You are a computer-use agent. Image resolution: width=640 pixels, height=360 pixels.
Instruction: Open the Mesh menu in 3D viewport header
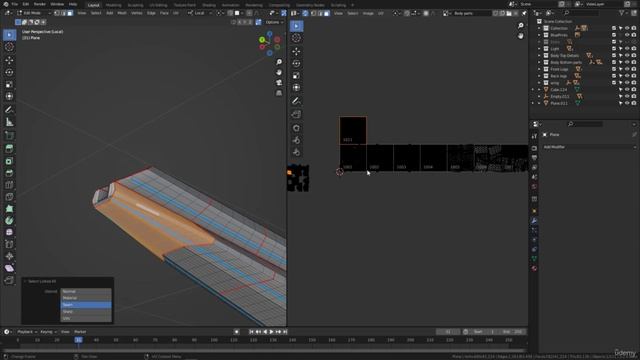[x=122, y=13]
